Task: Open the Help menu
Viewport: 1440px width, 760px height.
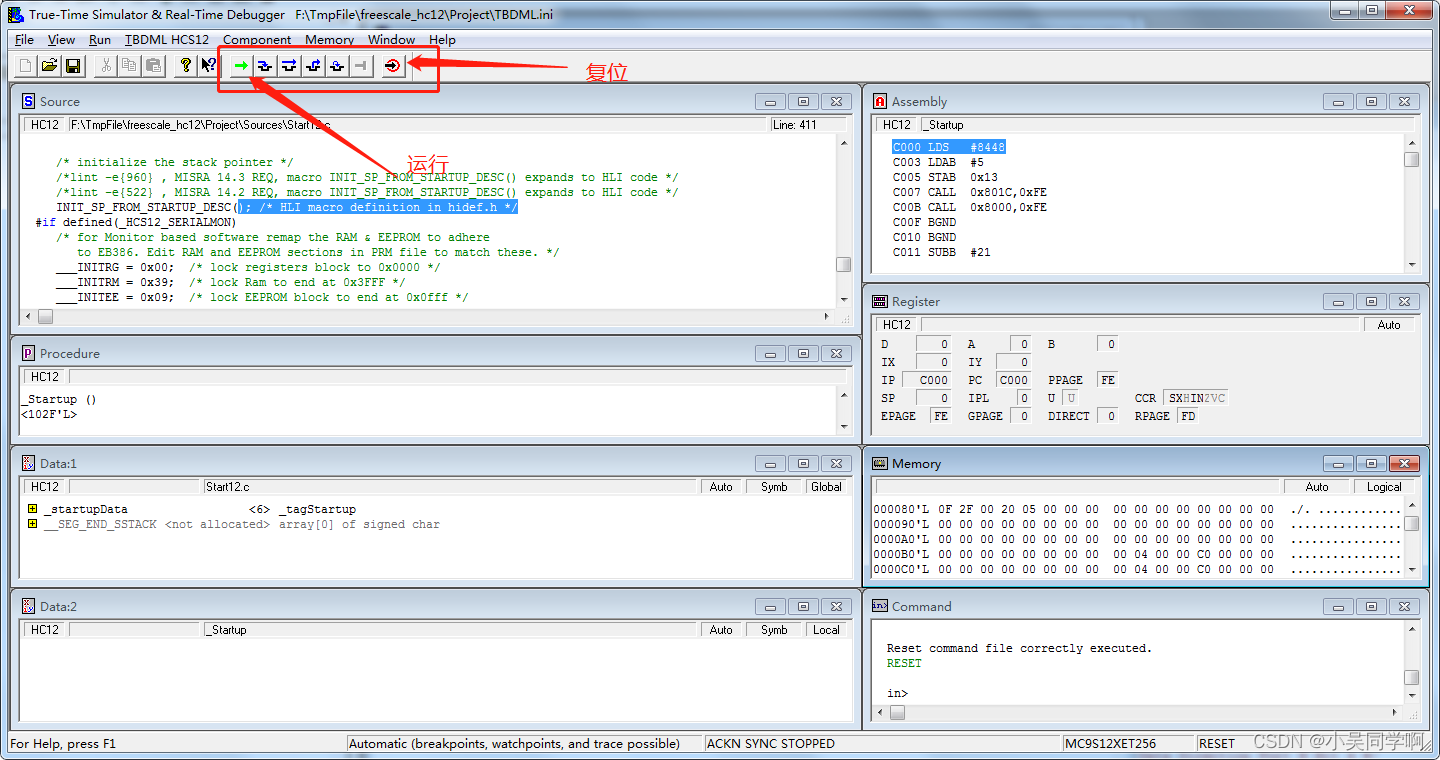Action: (x=442, y=40)
